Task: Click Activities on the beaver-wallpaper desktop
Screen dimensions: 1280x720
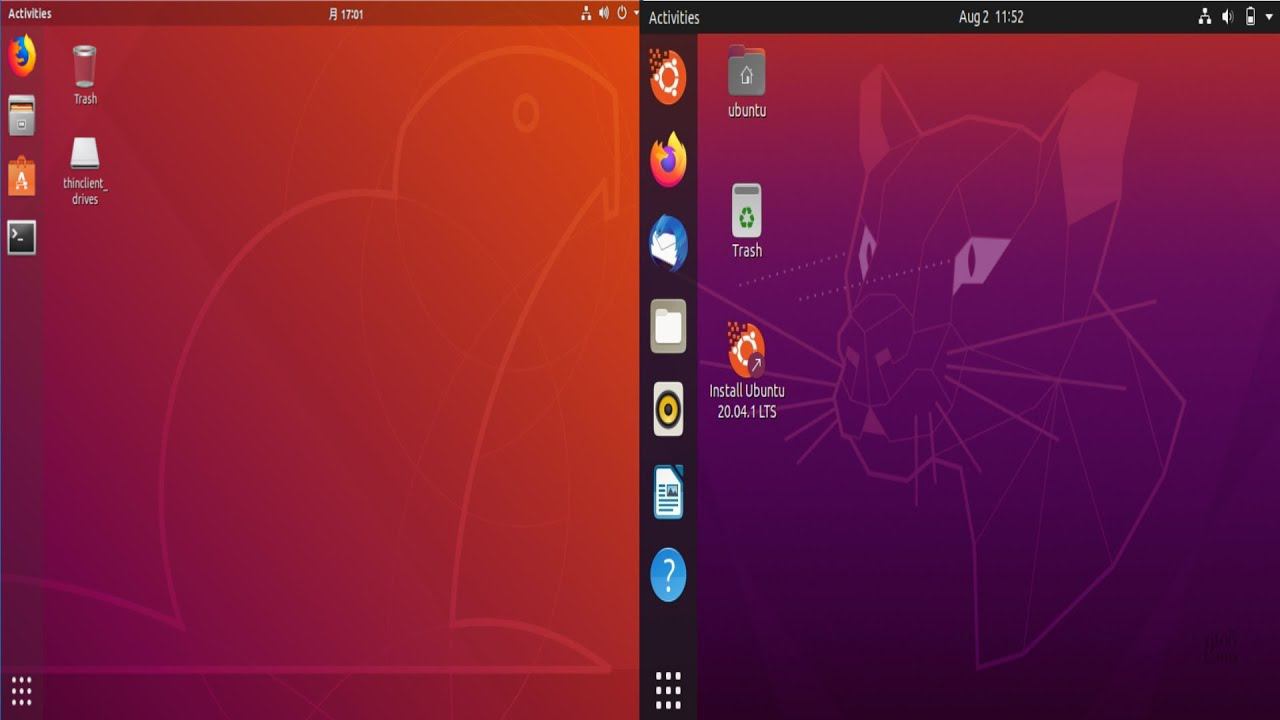Action: (30, 13)
